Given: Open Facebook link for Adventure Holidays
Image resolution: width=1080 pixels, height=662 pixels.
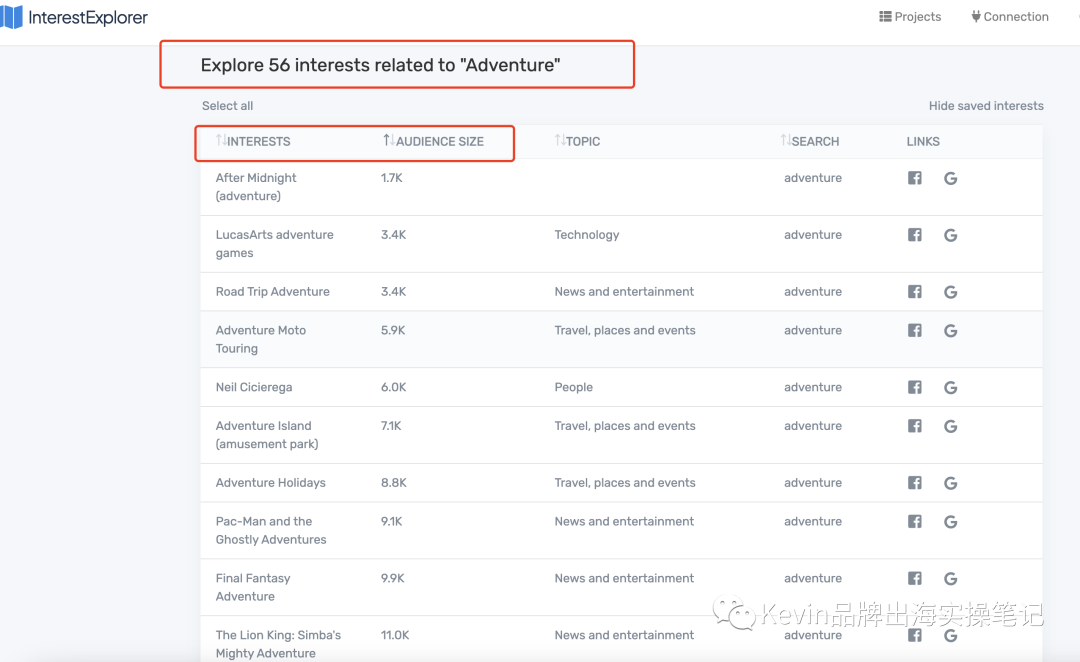Looking at the screenshot, I should tap(914, 483).
